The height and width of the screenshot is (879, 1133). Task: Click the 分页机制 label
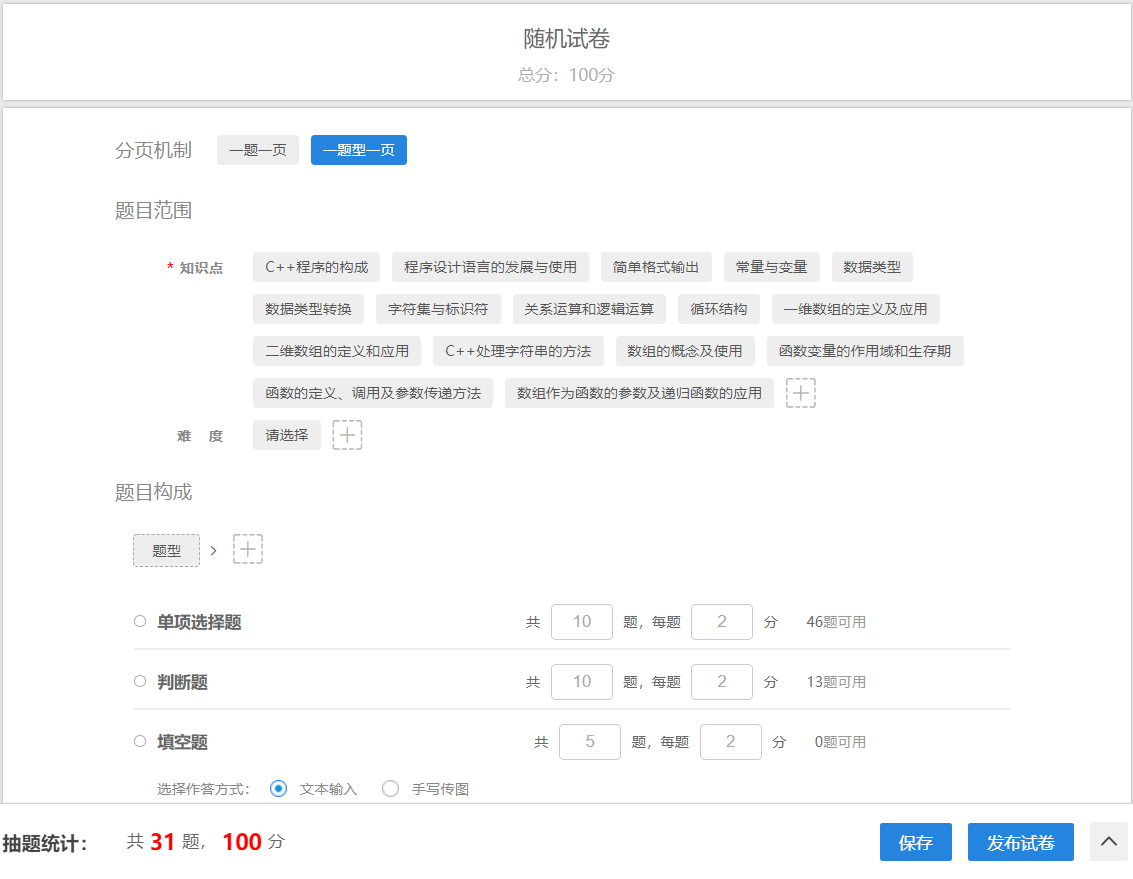(153, 150)
